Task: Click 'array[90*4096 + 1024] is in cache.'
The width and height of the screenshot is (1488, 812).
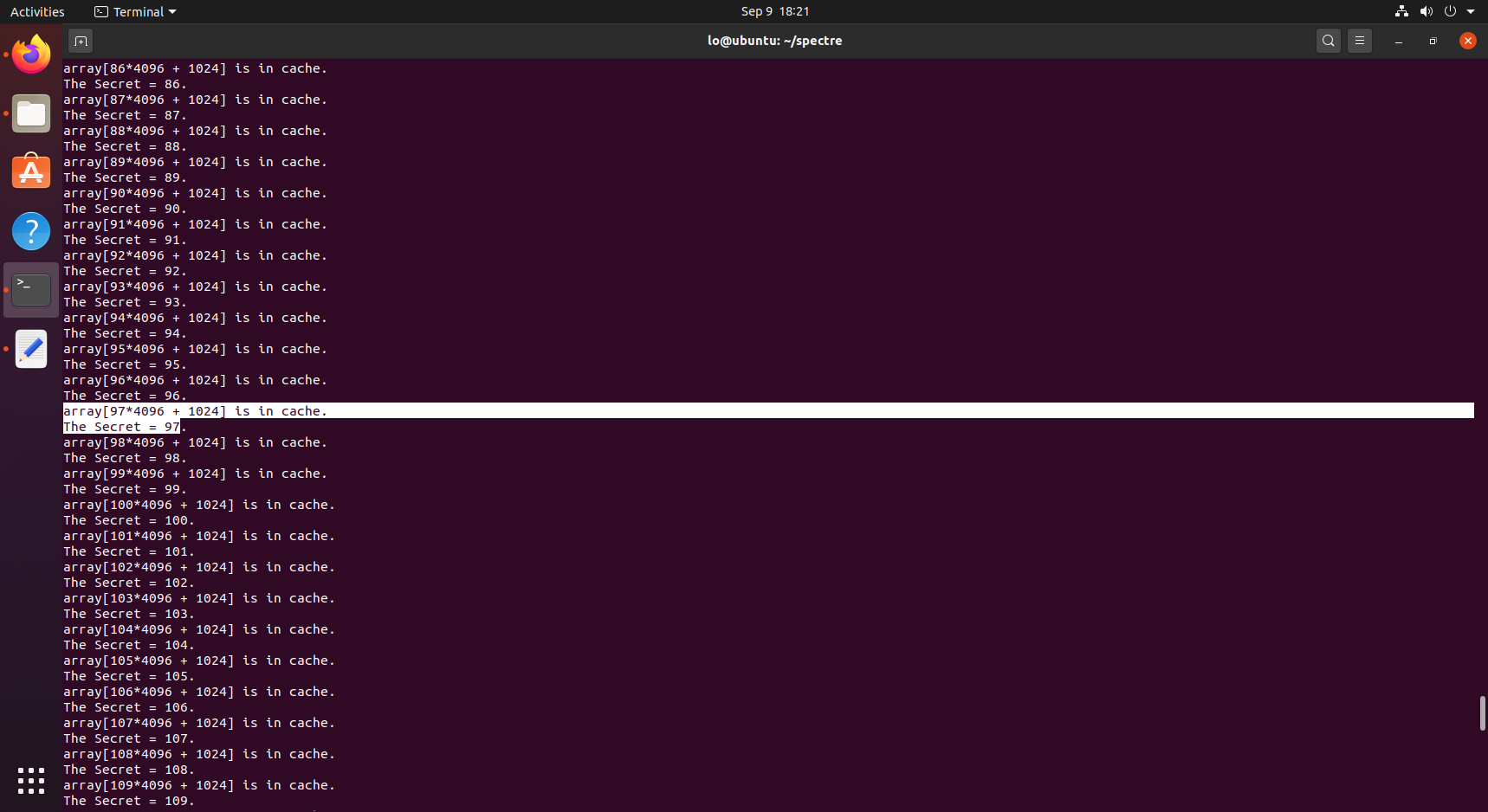Action: click(x=195, y=193)
